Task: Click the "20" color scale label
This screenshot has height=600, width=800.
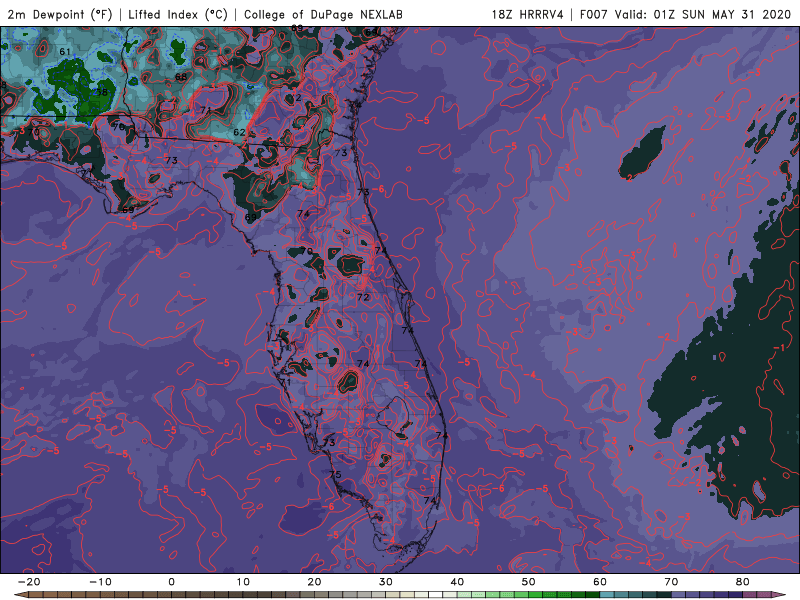Action: pos(314,582)
